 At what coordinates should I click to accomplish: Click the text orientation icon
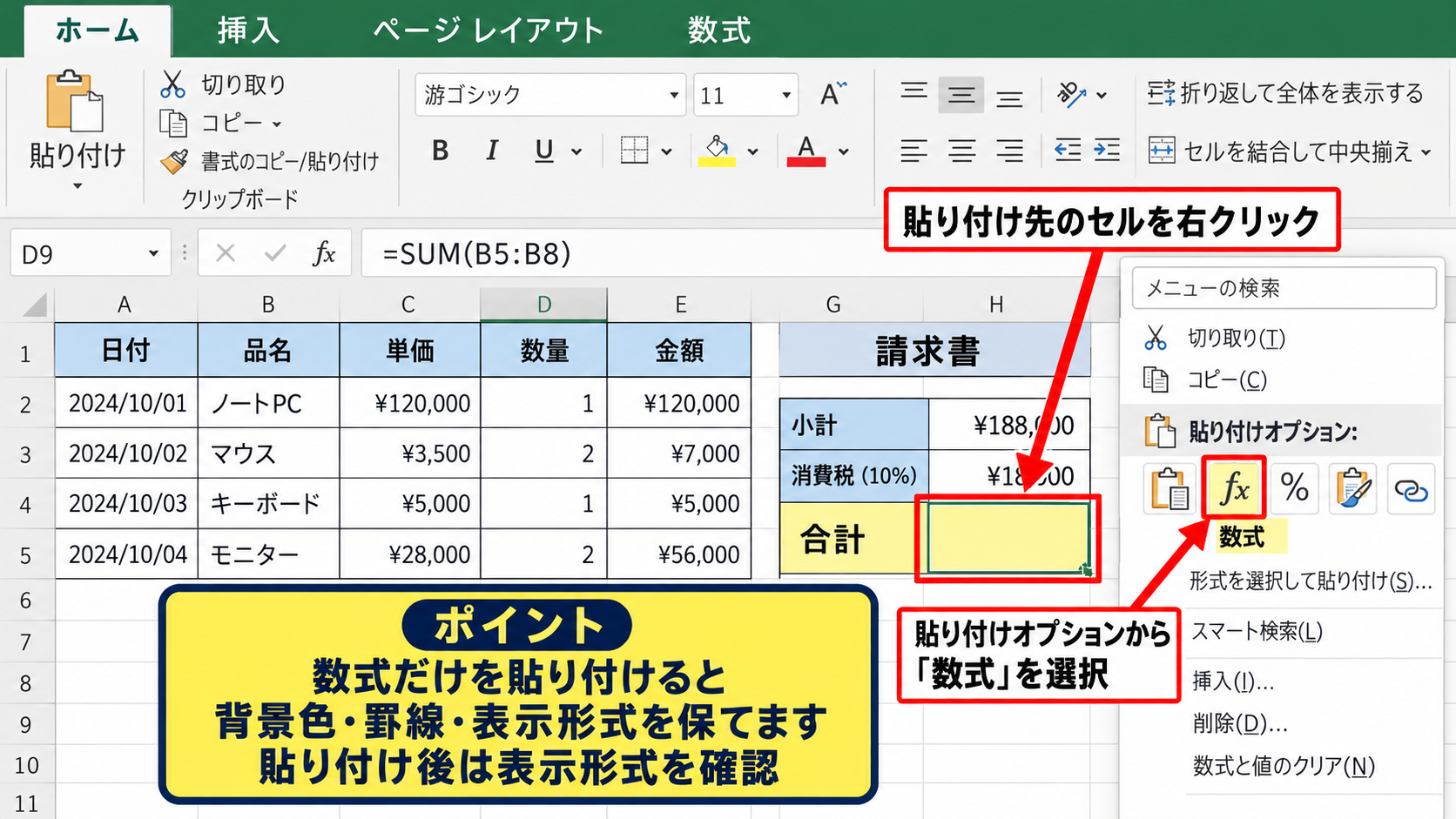point(1071,95)
